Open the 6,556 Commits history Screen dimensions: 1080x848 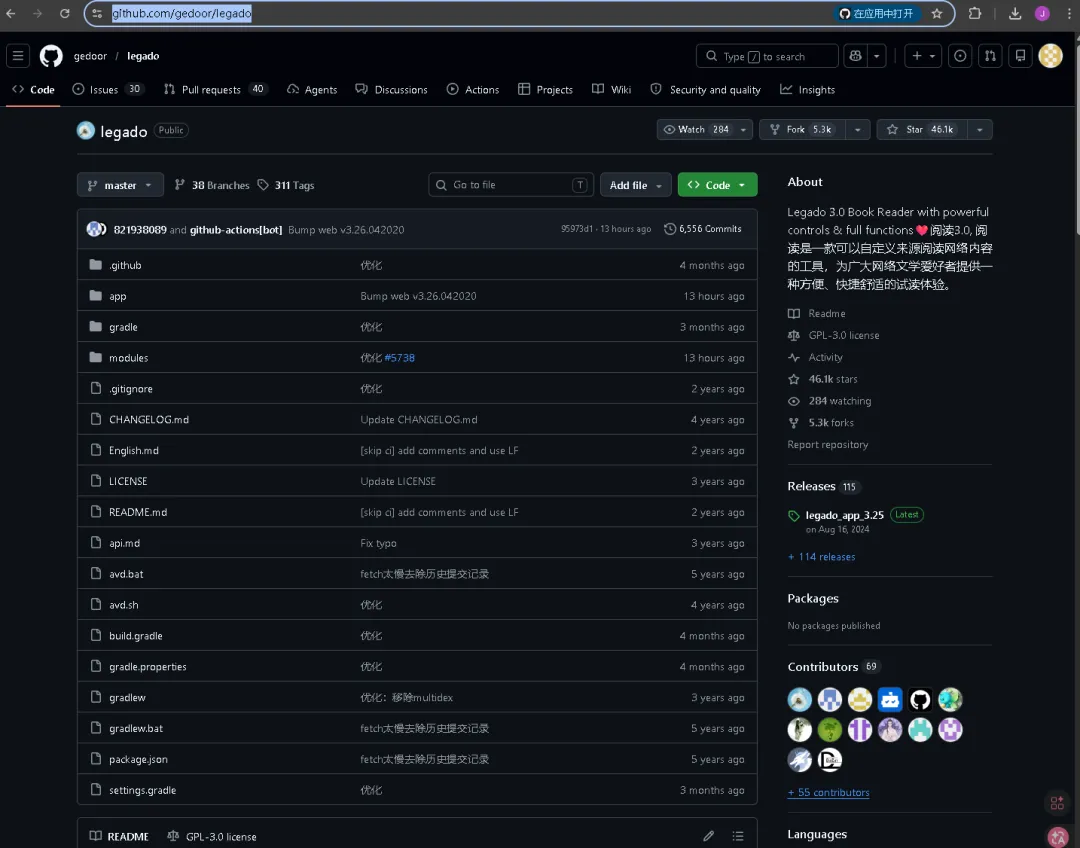coord(703,229)
